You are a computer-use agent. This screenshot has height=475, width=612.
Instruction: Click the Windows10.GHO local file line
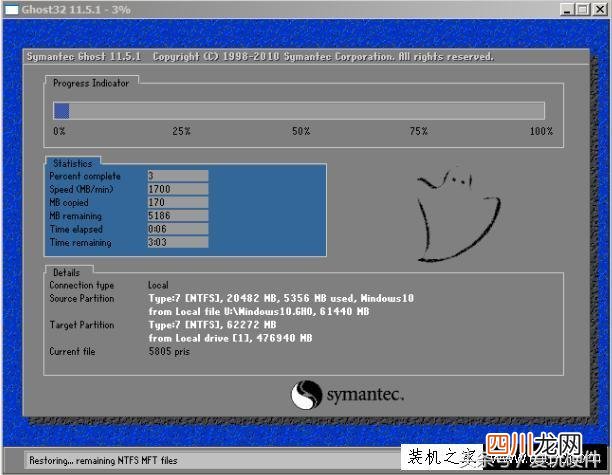259,312
